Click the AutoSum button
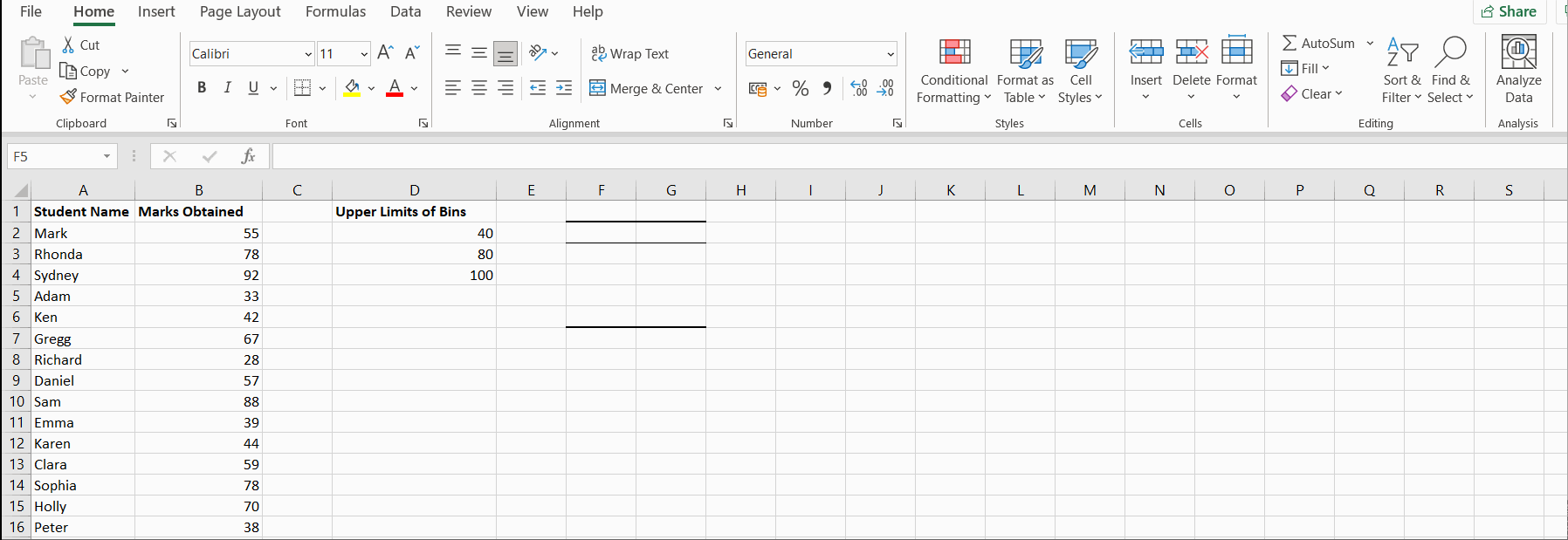Viewport: 1568px width, 540px height. pyautogui.click(x=1318, y=43)
